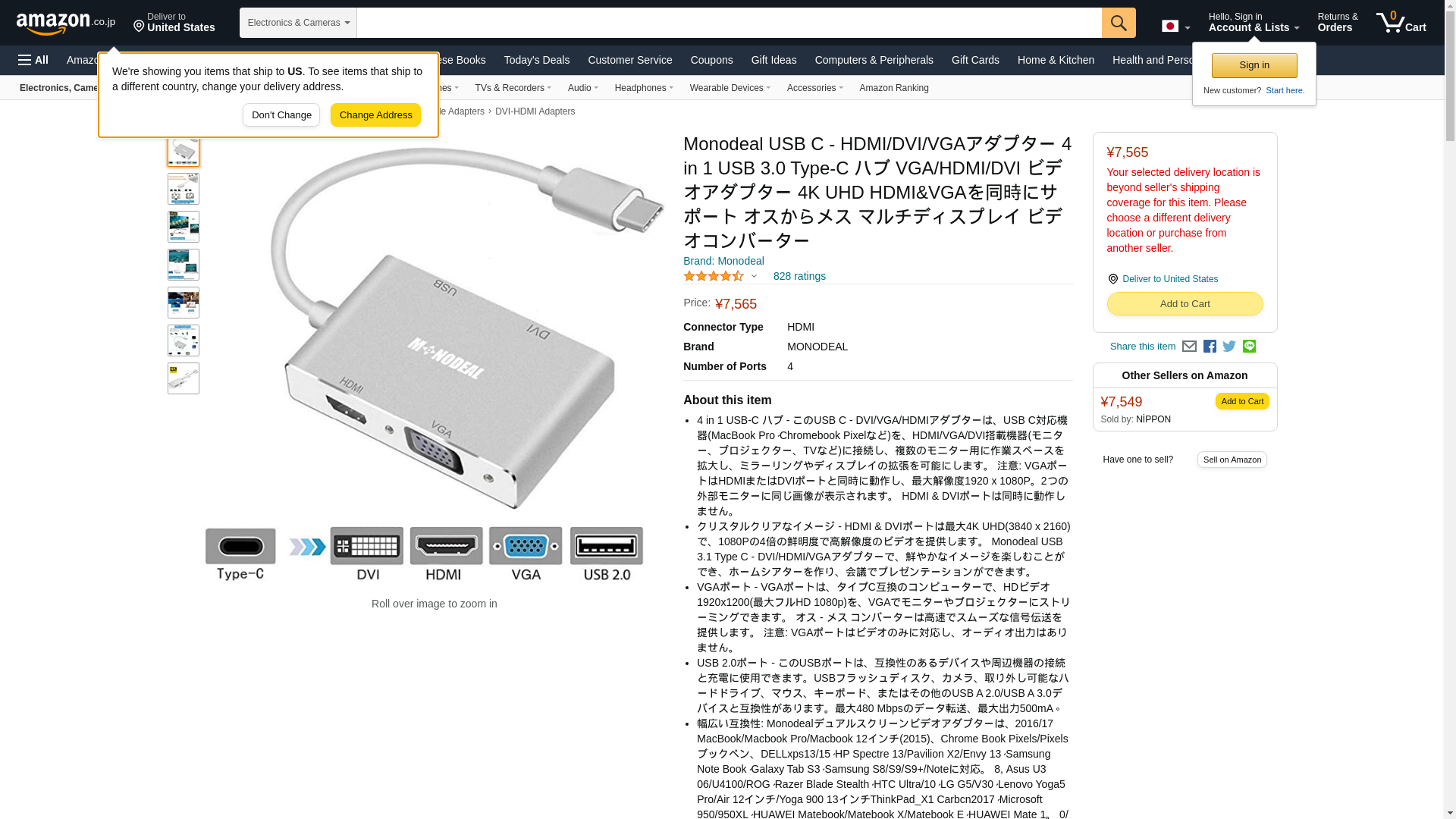1456x819 pixels.
Task: Open Today's Deals in navigation bar
Action: (537, 60)
